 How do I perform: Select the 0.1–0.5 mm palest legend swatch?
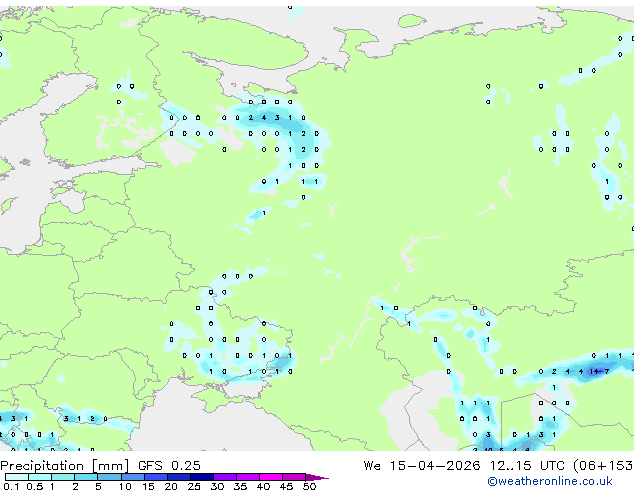coord(17,477)
